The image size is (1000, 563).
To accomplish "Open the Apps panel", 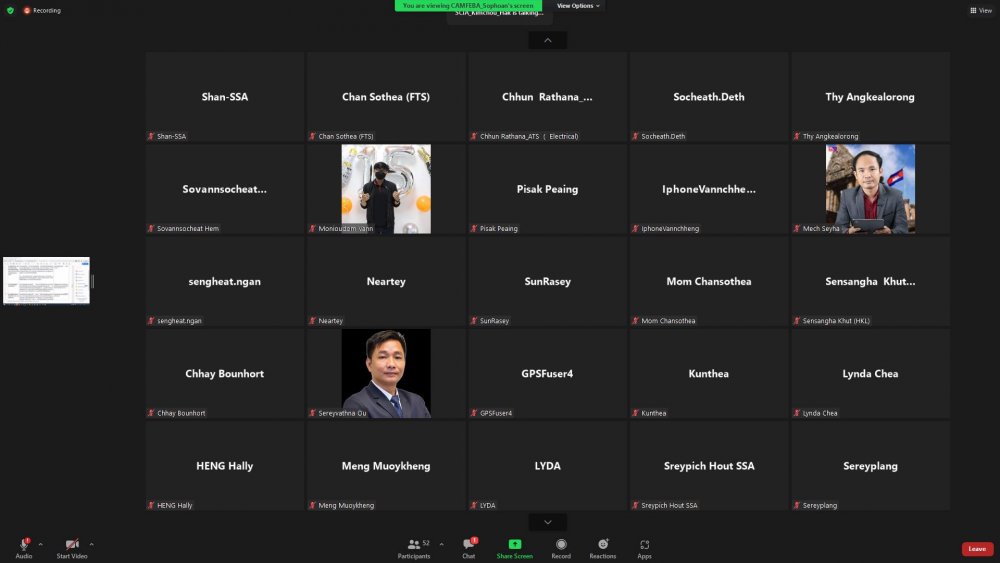I will (x=644, y=545).
